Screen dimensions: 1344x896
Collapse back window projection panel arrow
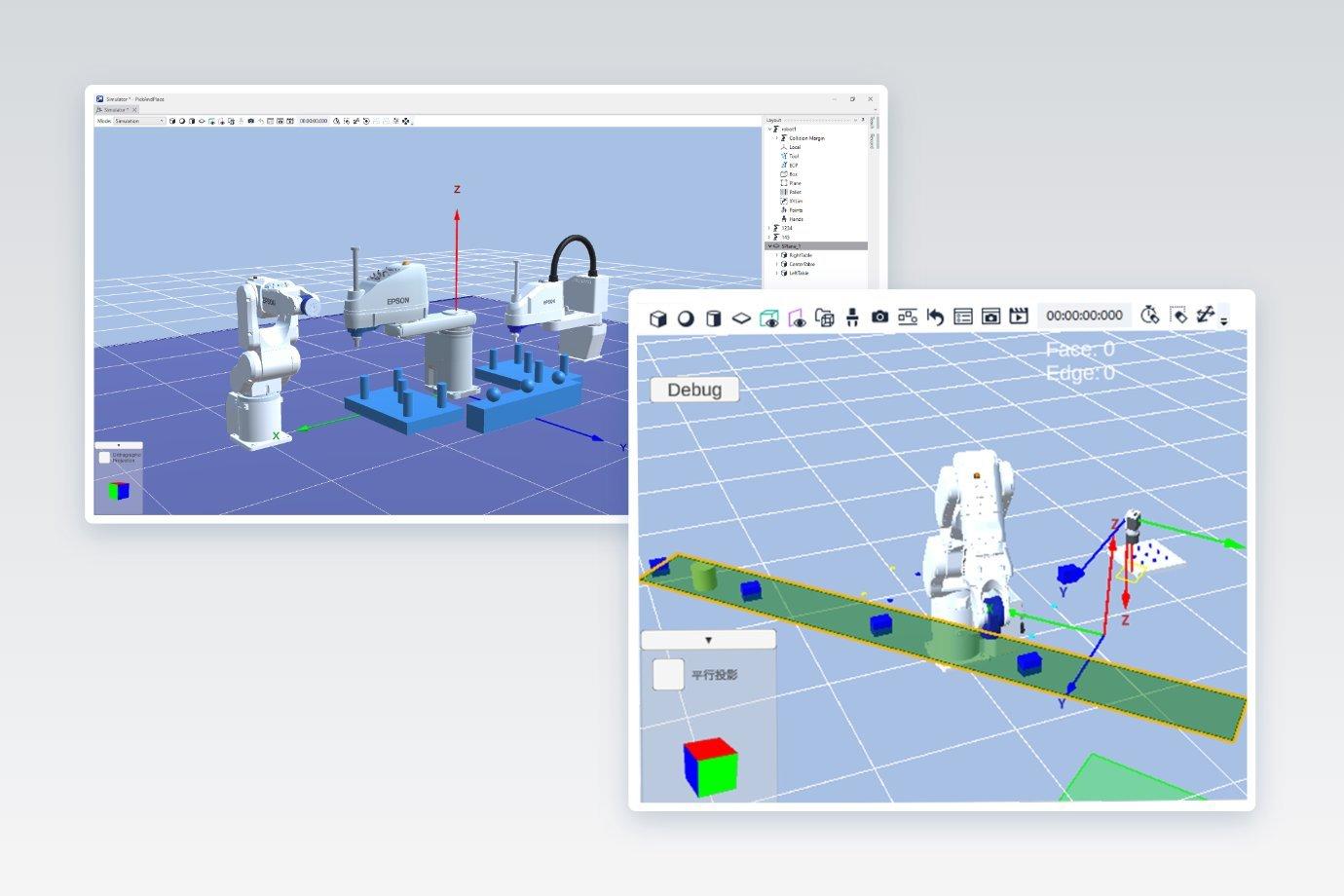click(119, 445)
